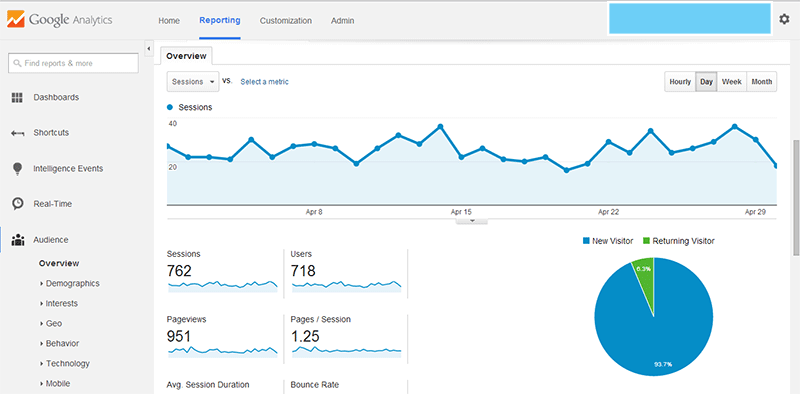Image resolution: width=800 pixels, height=394 pixels.
Task: Click the Sessions legend dot
Action: tap(170, 108)
